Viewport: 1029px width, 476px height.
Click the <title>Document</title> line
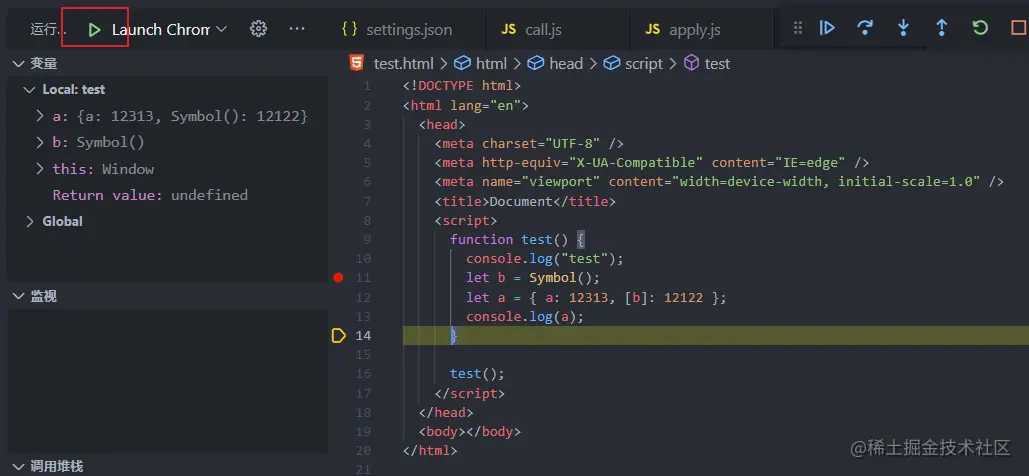(525, 201)
